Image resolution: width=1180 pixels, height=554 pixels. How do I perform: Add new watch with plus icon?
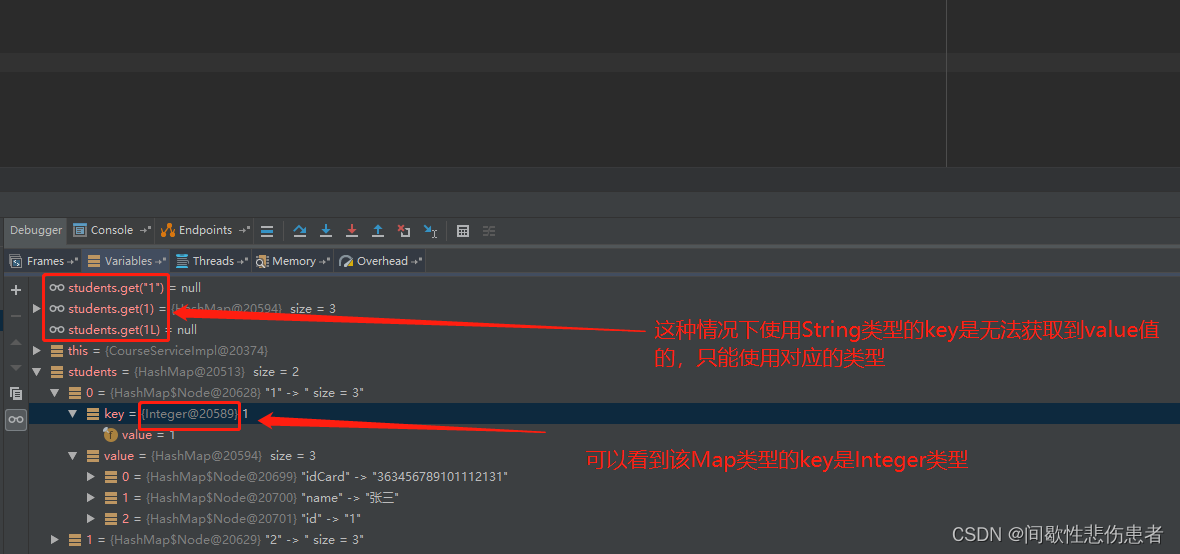[15, 290]
